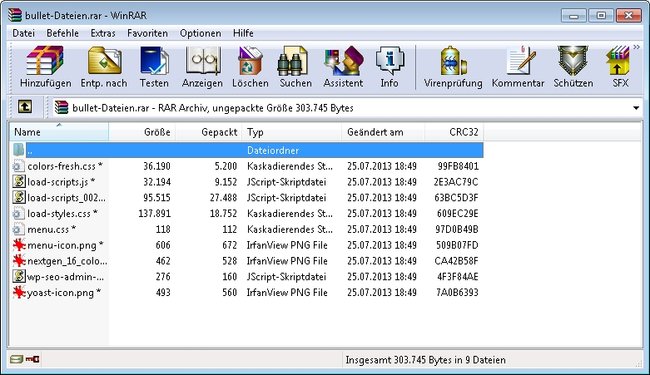650x375 pixels.
Task: Click the colors-fresh.css file icon
Action: click(18, 166)
